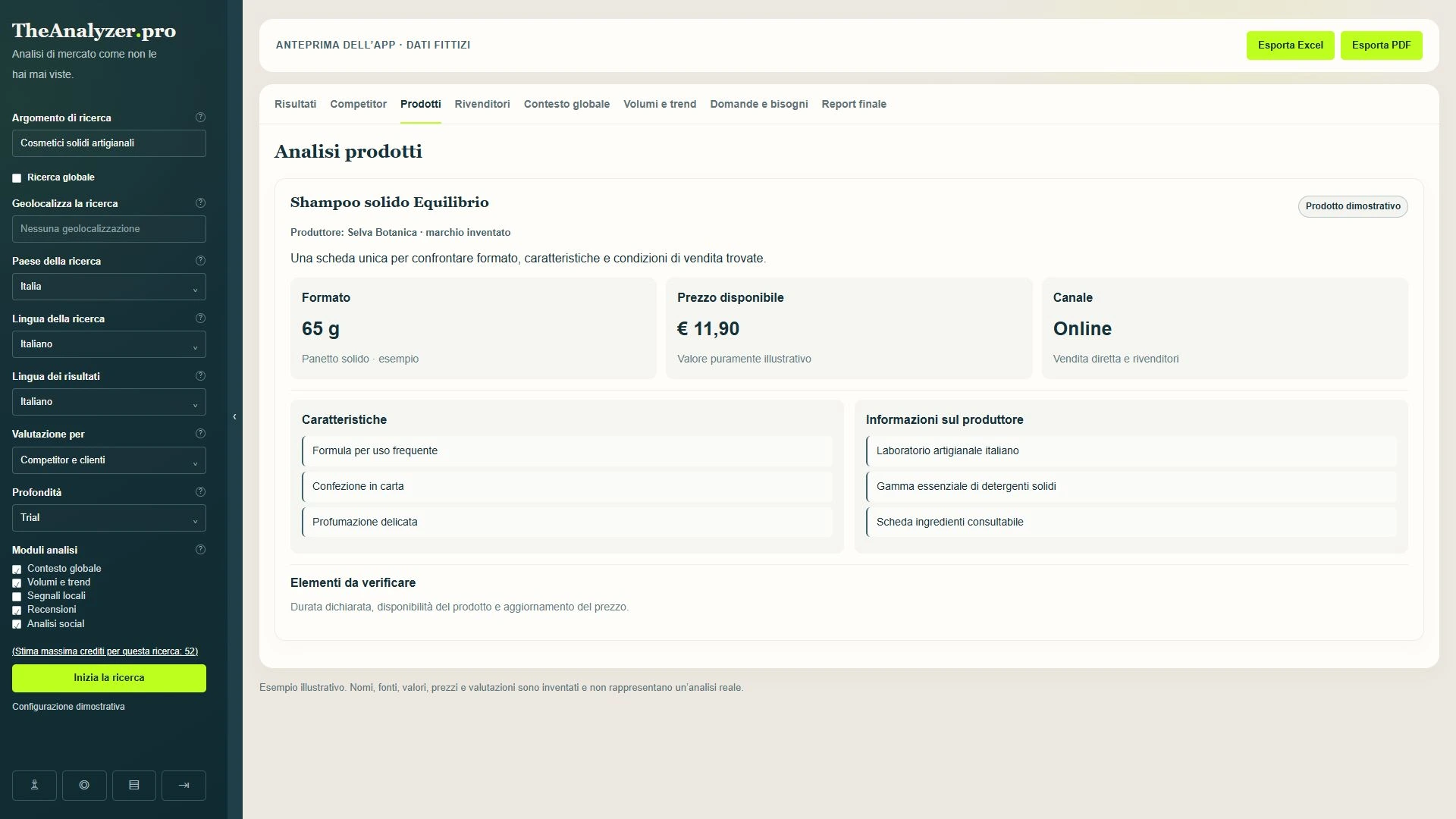
Task: Open the Lingua dei risultati dropdown
Action: 109,402
